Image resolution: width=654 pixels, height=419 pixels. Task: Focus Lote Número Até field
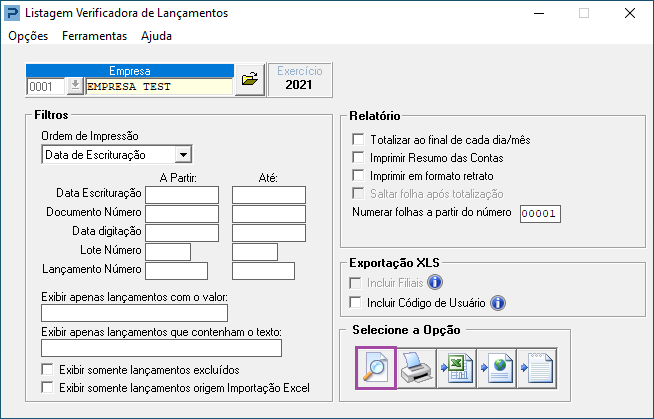tap(255, 252)
